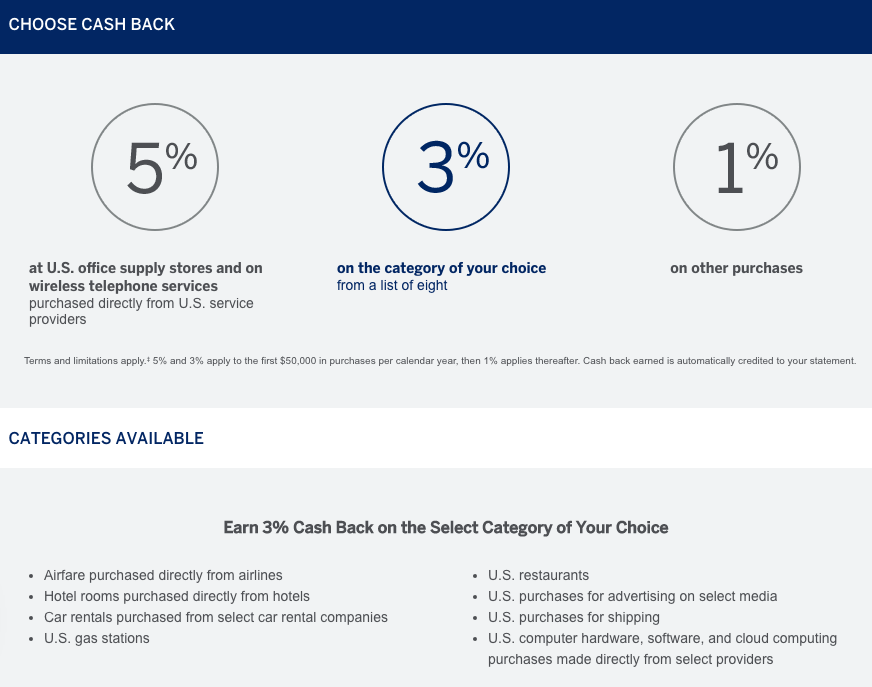
Task: Select Car rentals from select rental companies
Action: click(216, 617)
